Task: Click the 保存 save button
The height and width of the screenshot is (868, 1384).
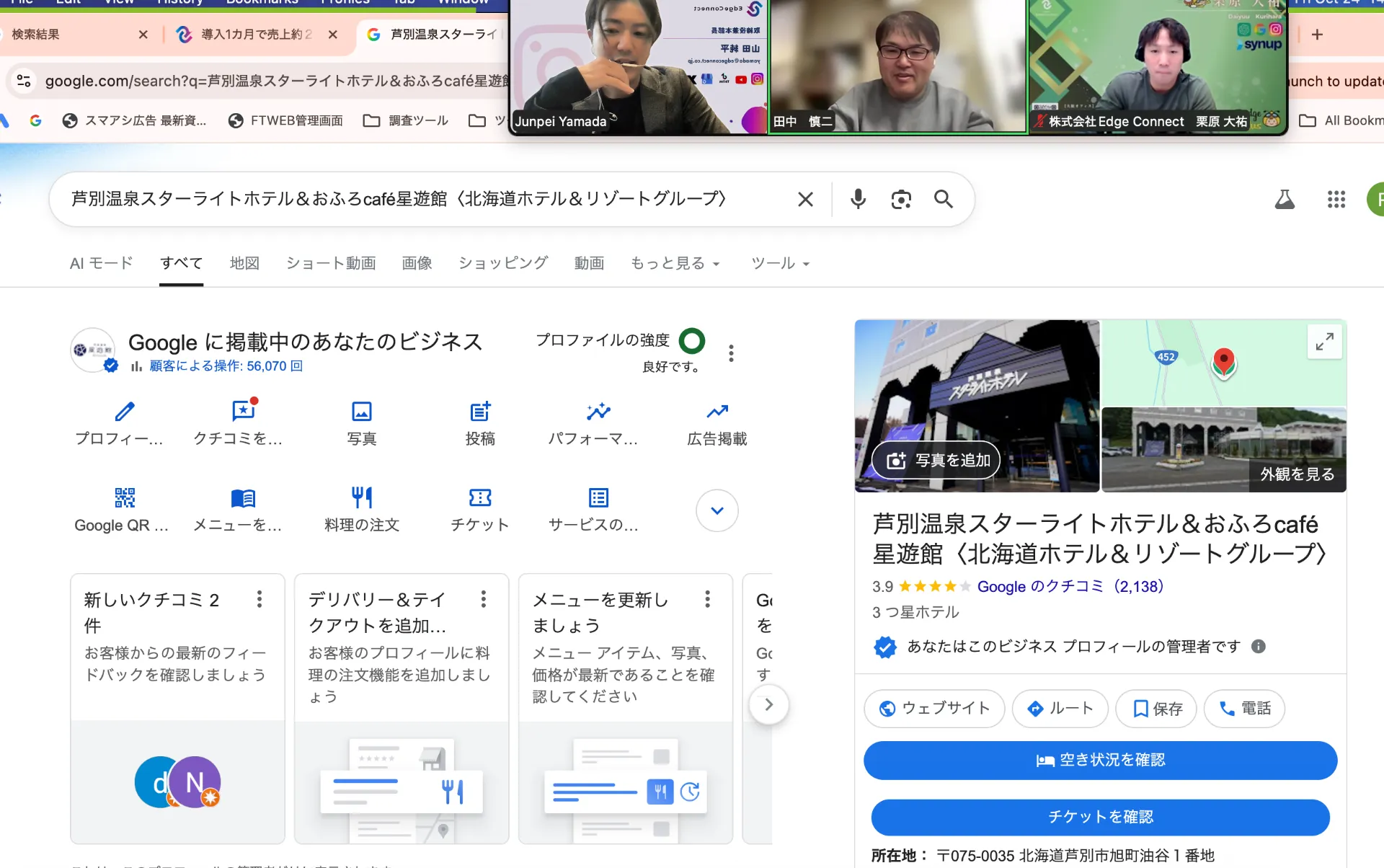Action: [x=1156, y=709]
